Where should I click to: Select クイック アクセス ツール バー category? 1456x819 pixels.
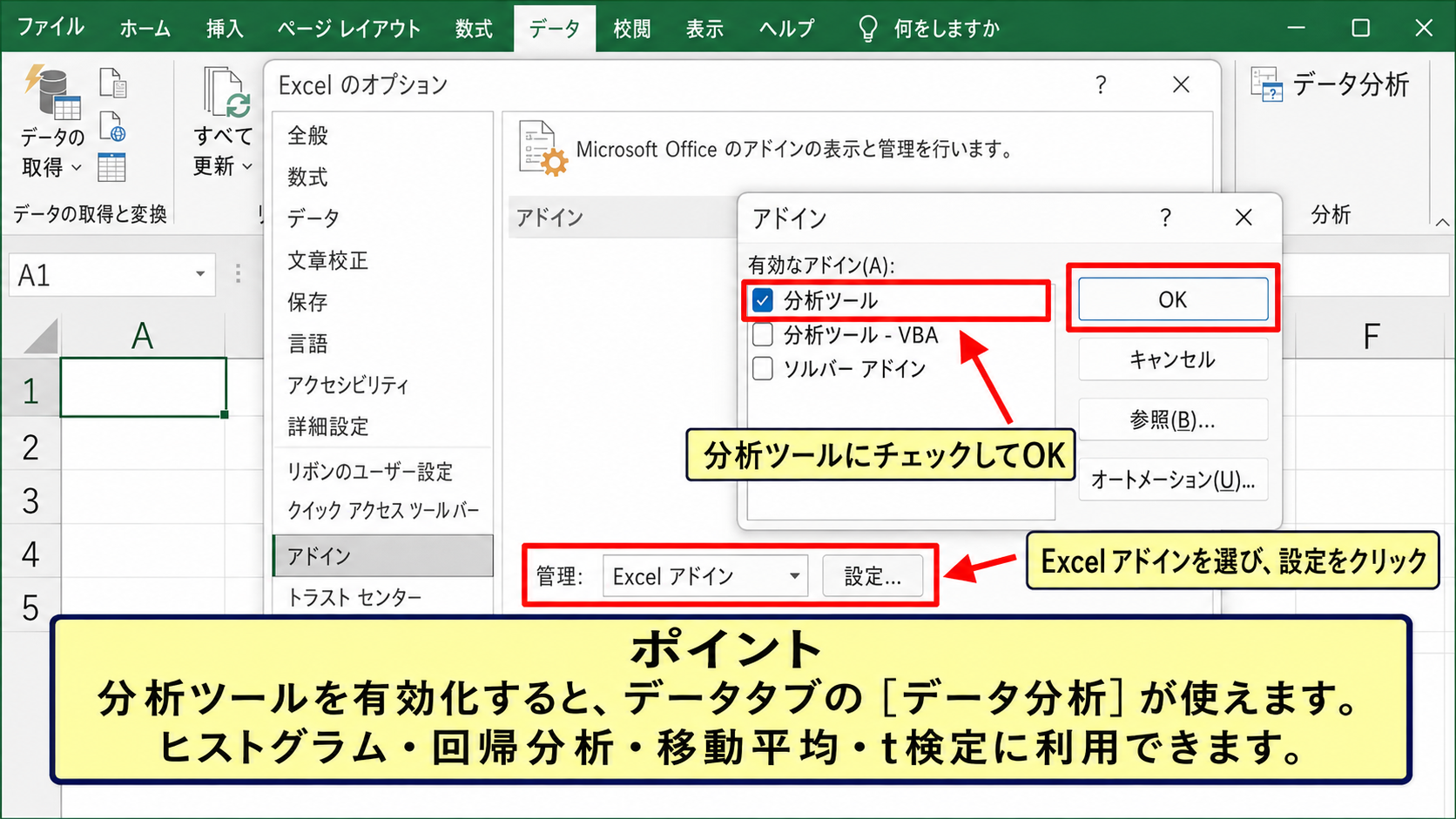[383, 510]
